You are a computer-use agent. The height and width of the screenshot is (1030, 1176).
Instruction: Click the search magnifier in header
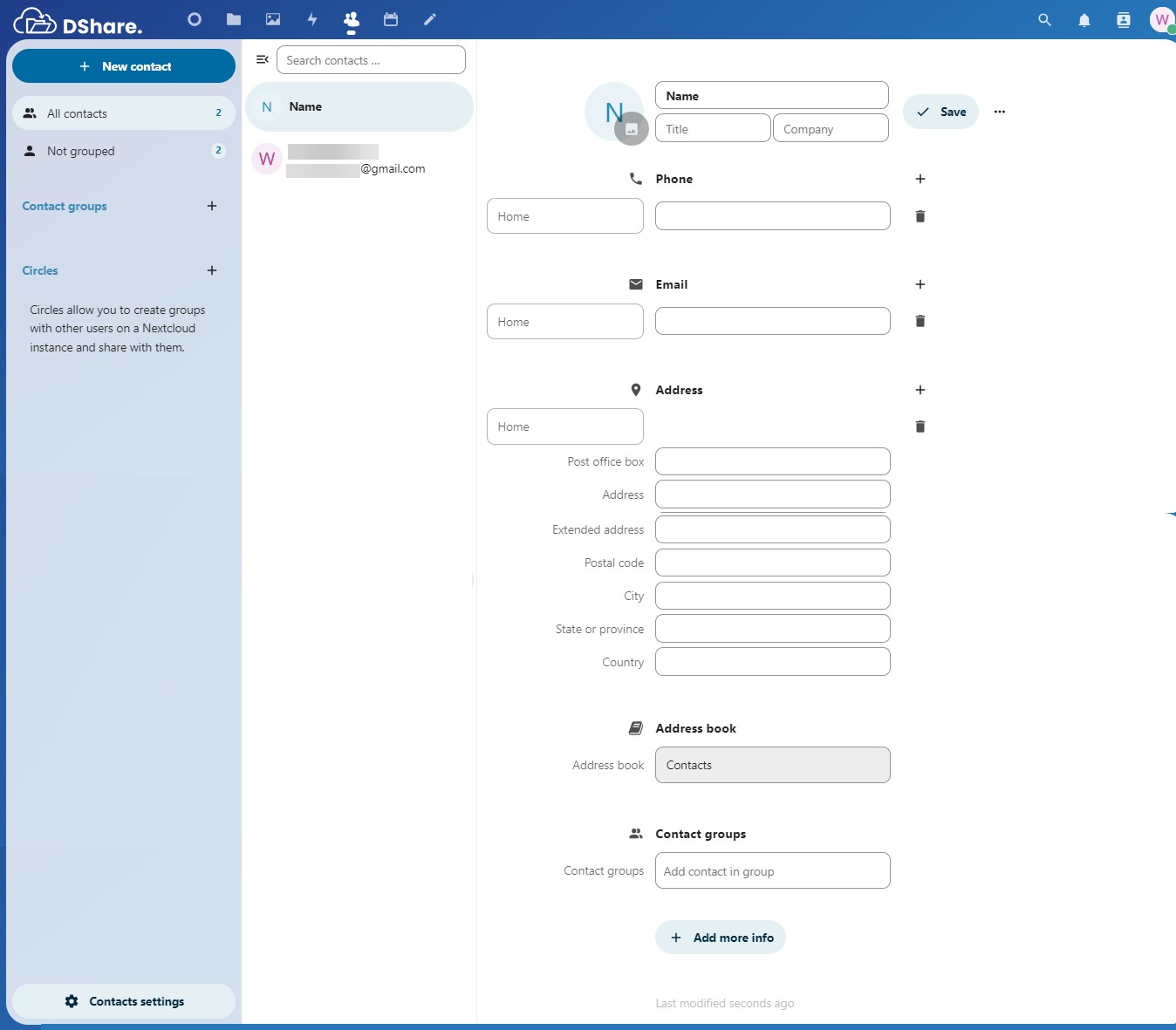pos(1044,20)
